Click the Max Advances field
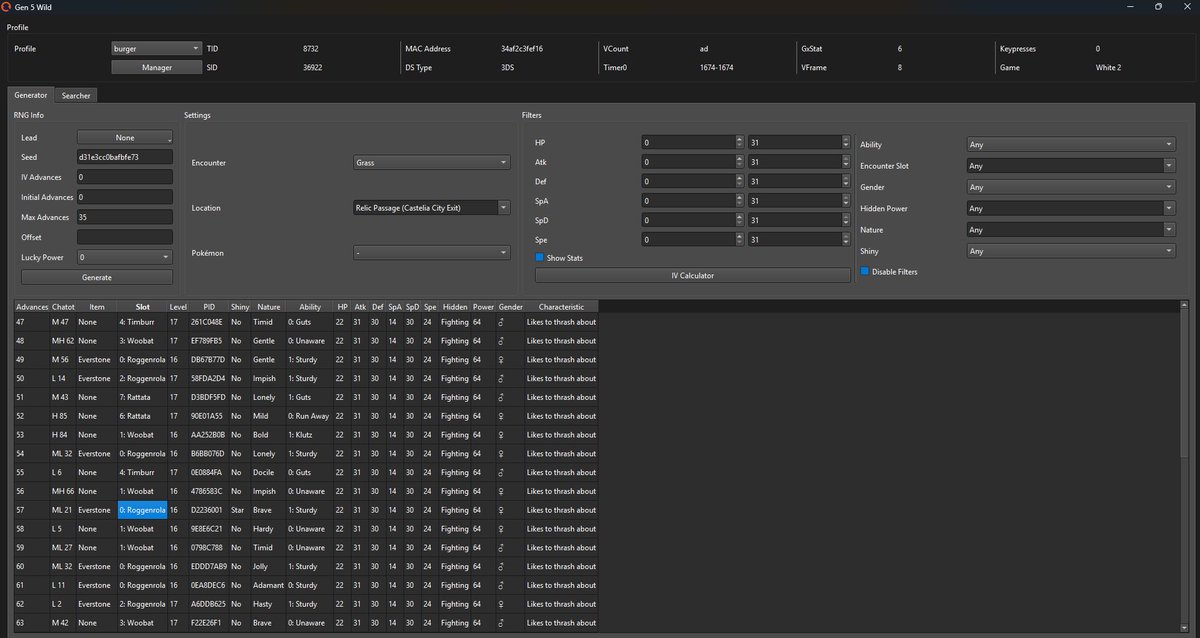1200x638 pixels. [125, 217]
